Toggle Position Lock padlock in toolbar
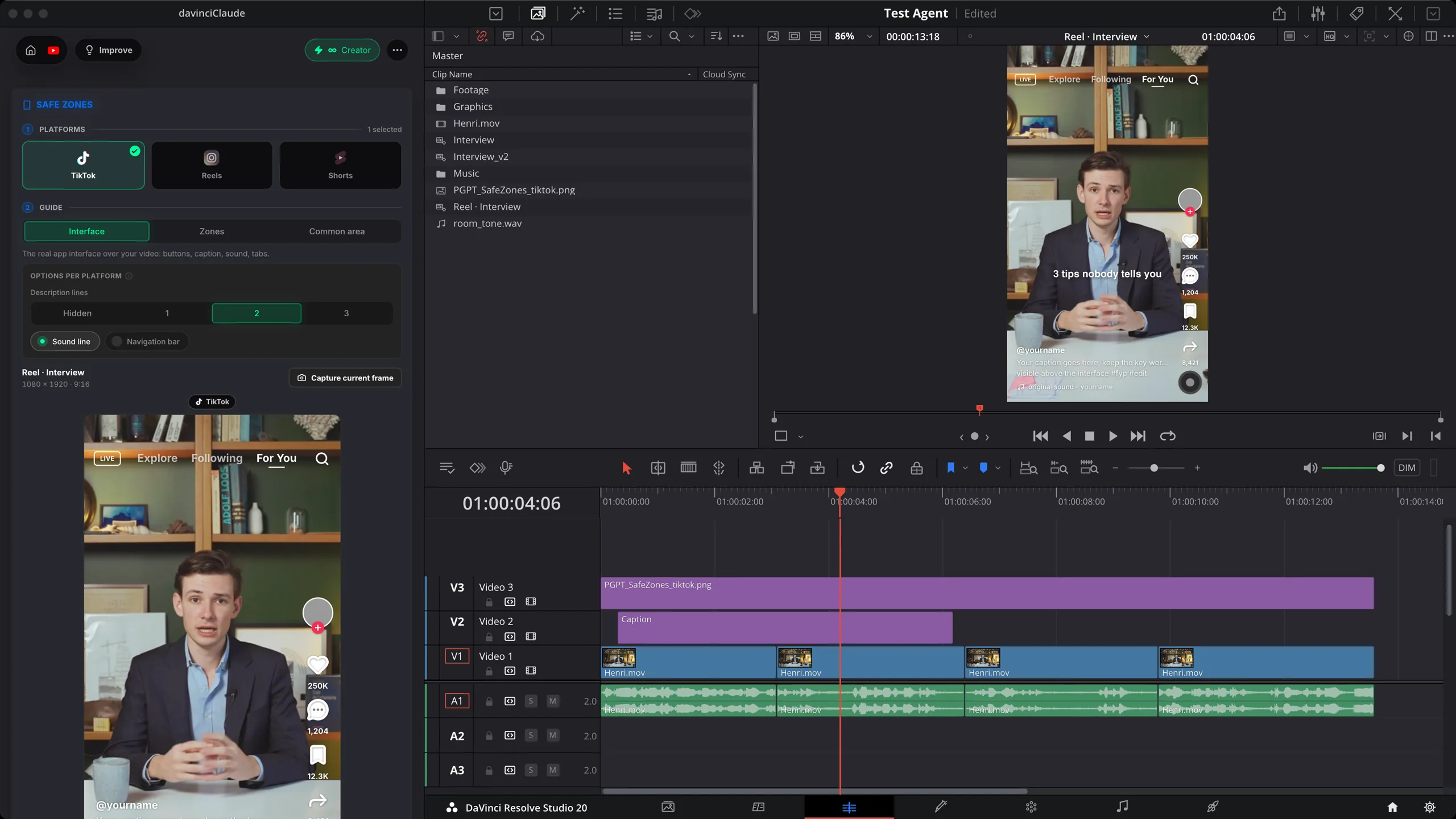This screenshot has width=1456, height=819. click(x=916, y=468)
